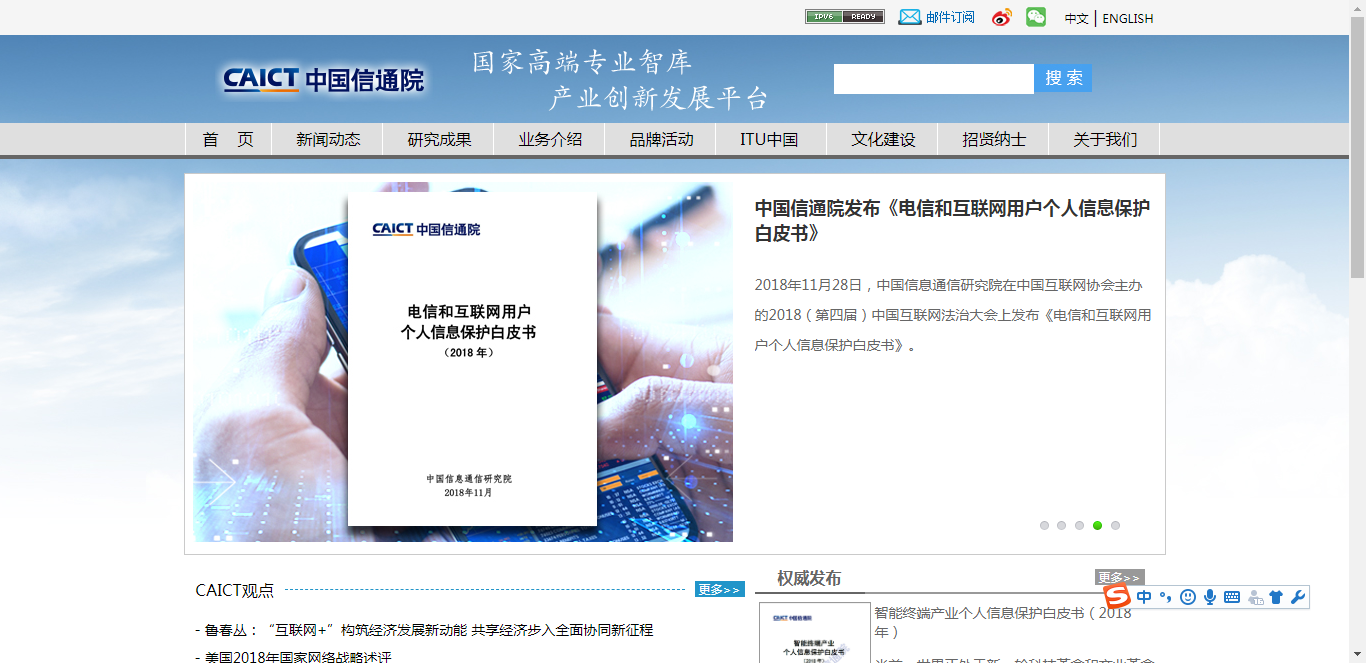Viewport: 1366px width, 663px height.
Task: Click scrollbar up arrow at top
Action: 1357,8
